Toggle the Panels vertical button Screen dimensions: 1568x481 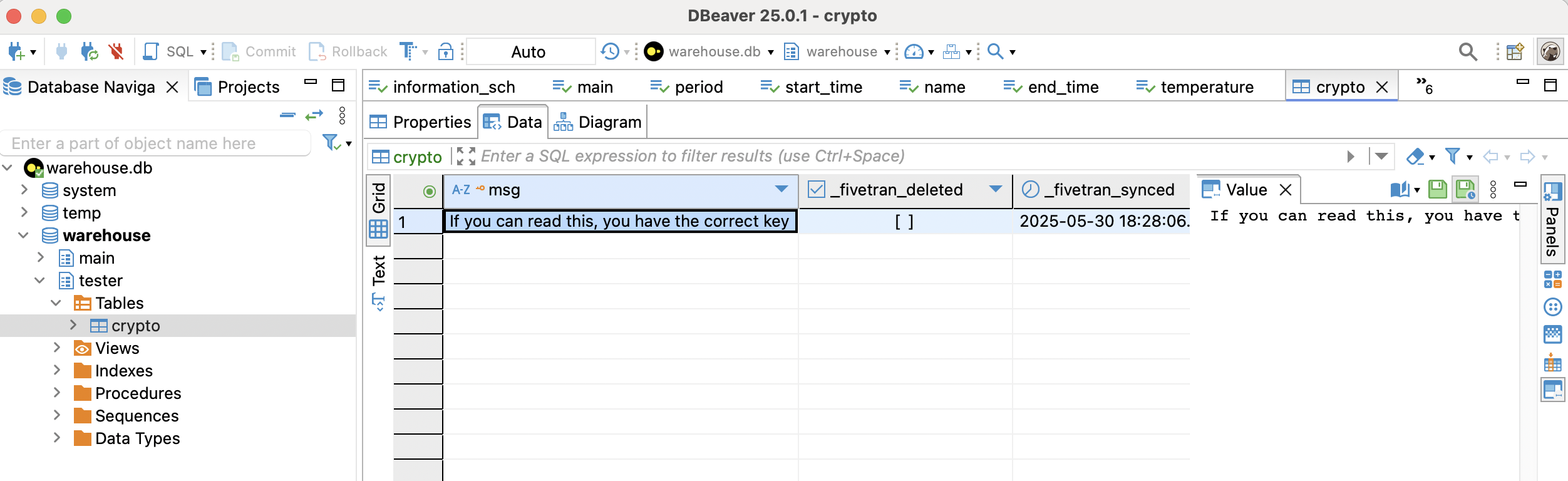tap(1552, 220)
